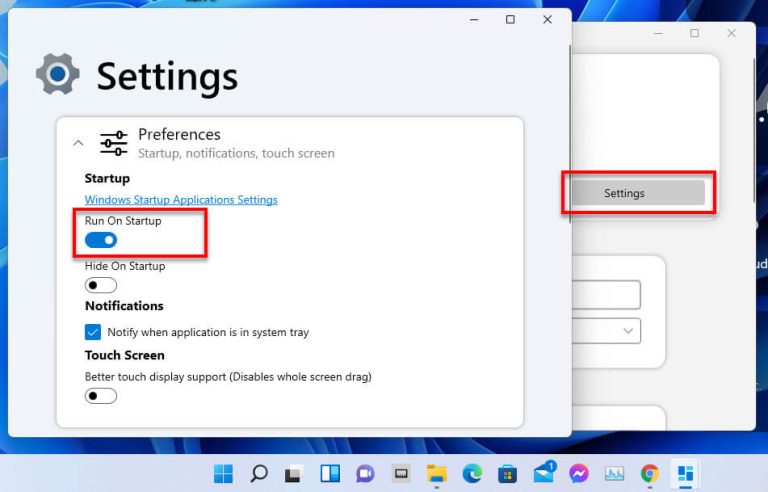Open Messenger from the taskbar
This screenshot has width=768, height=492.
[x=578, y=473]
